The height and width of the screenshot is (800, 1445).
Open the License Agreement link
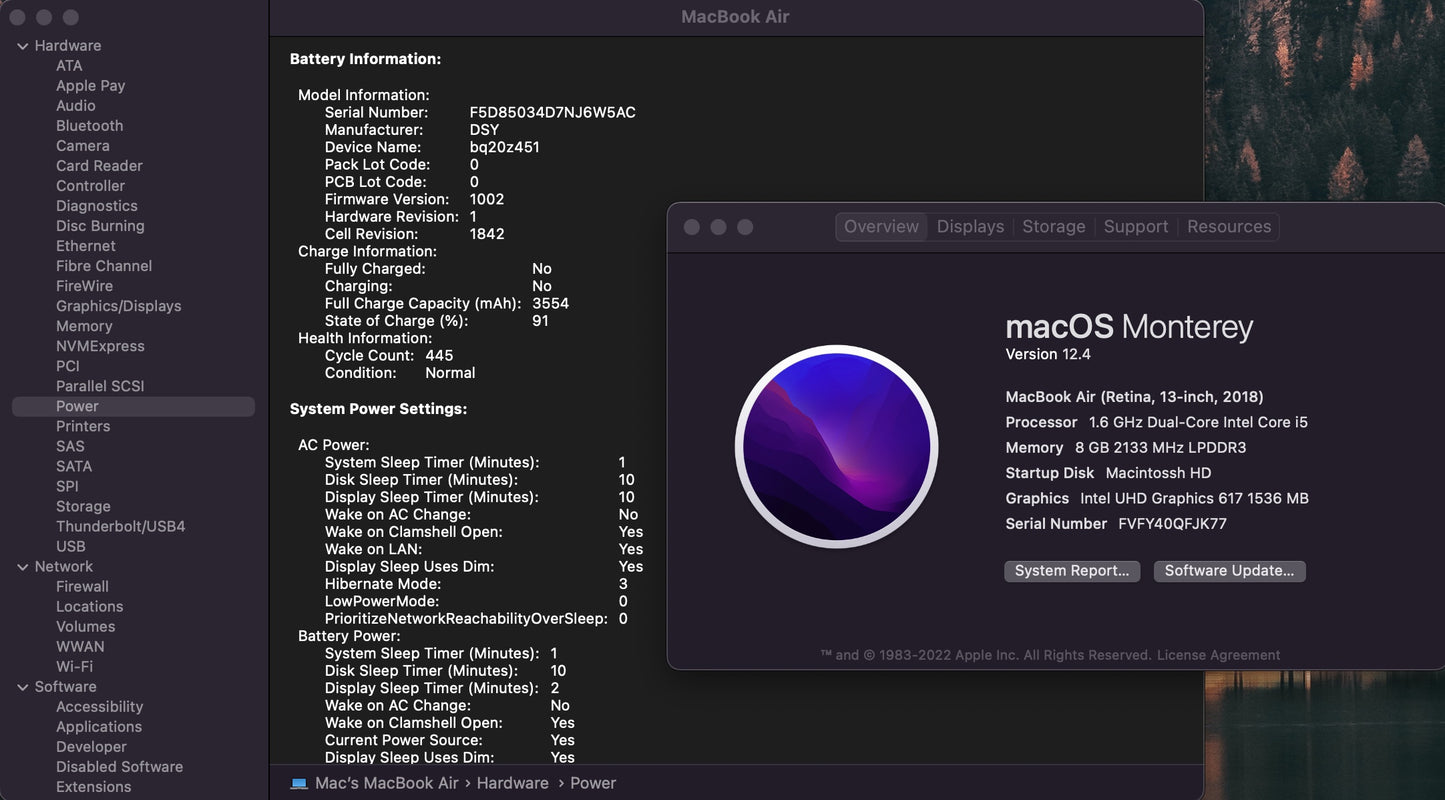1218,655
